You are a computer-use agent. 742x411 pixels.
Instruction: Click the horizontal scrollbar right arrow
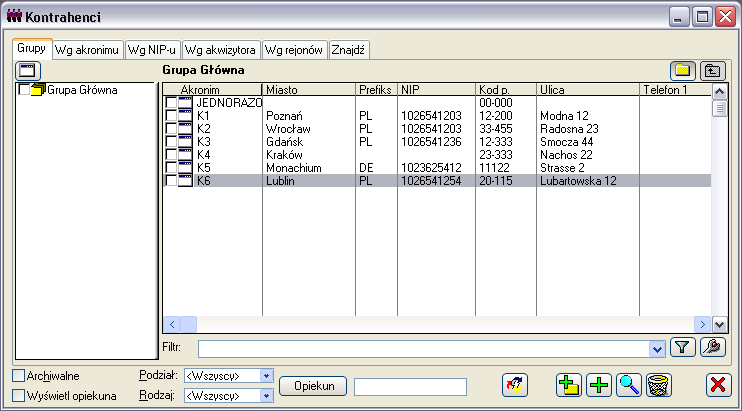point(703,324)
